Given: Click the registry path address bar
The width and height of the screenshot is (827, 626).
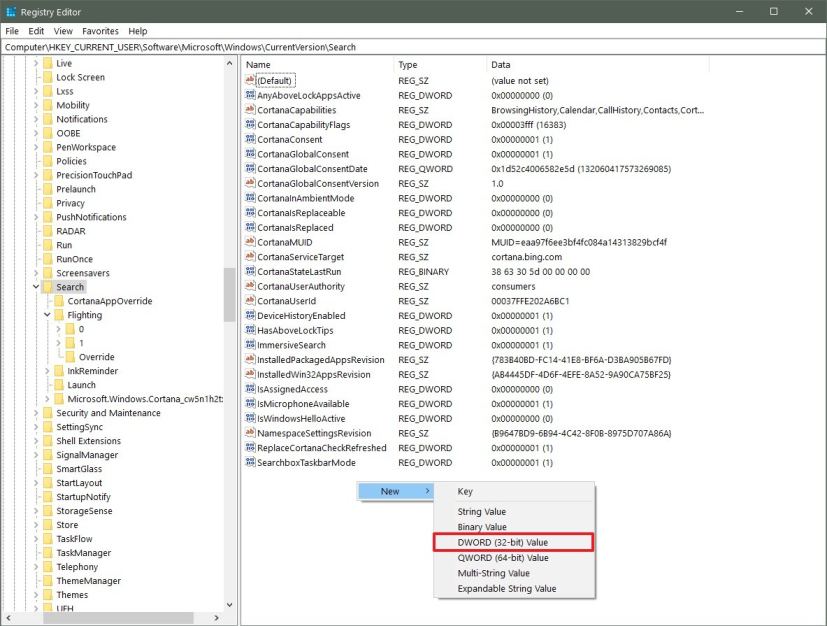Looking at the screenshot, I should 414,47.
